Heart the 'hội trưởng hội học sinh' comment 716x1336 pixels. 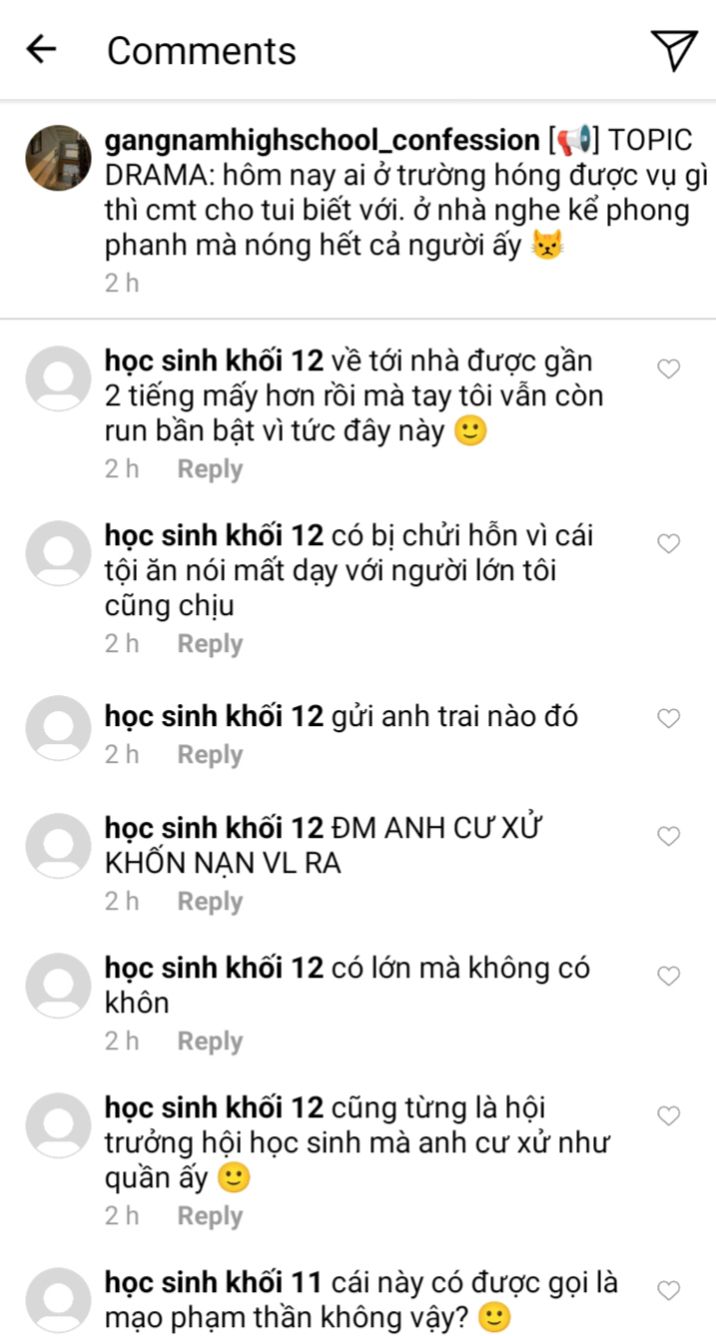pos(668,1116)
